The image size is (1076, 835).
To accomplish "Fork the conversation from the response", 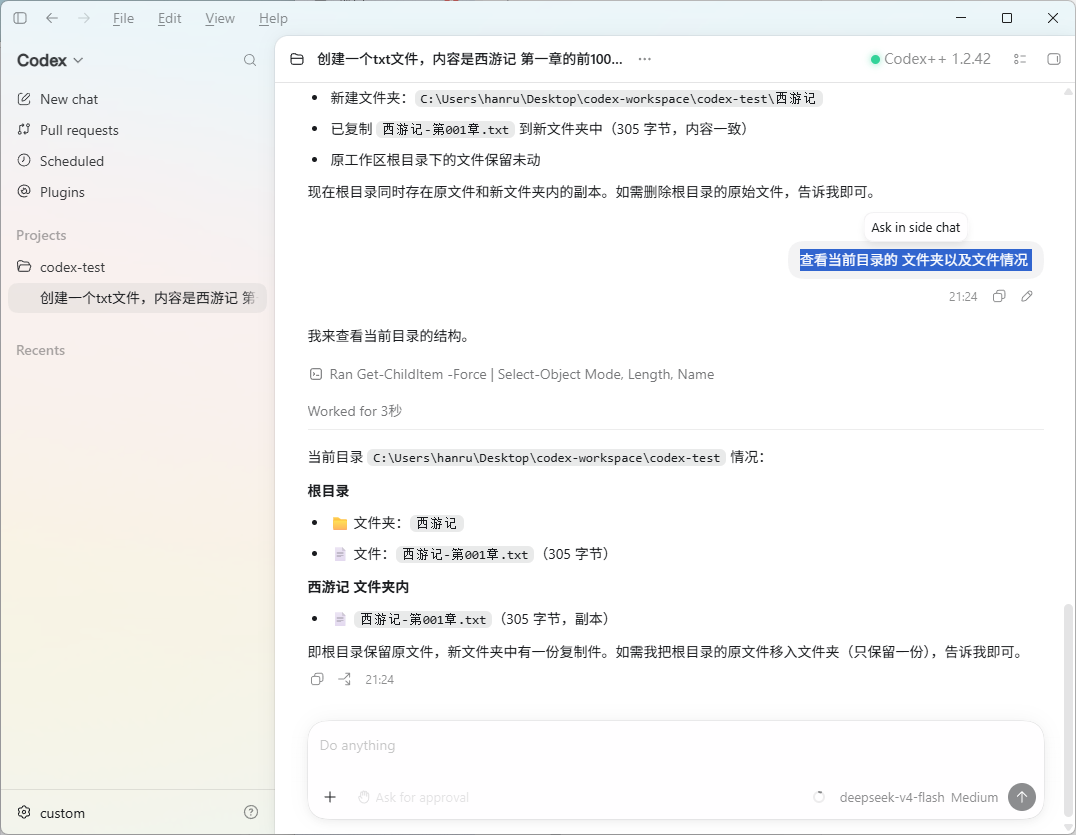I will pyautogui.click(x=344, y=679).
